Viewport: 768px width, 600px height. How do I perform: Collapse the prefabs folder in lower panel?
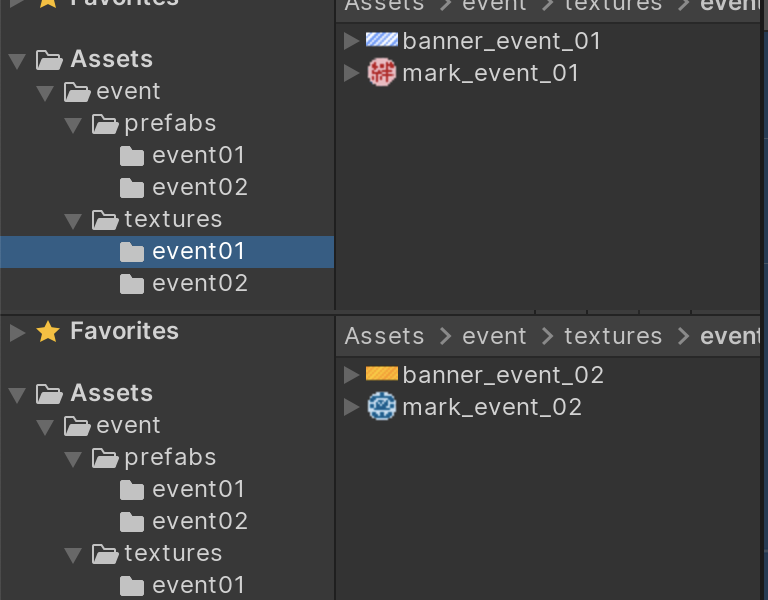73,458
